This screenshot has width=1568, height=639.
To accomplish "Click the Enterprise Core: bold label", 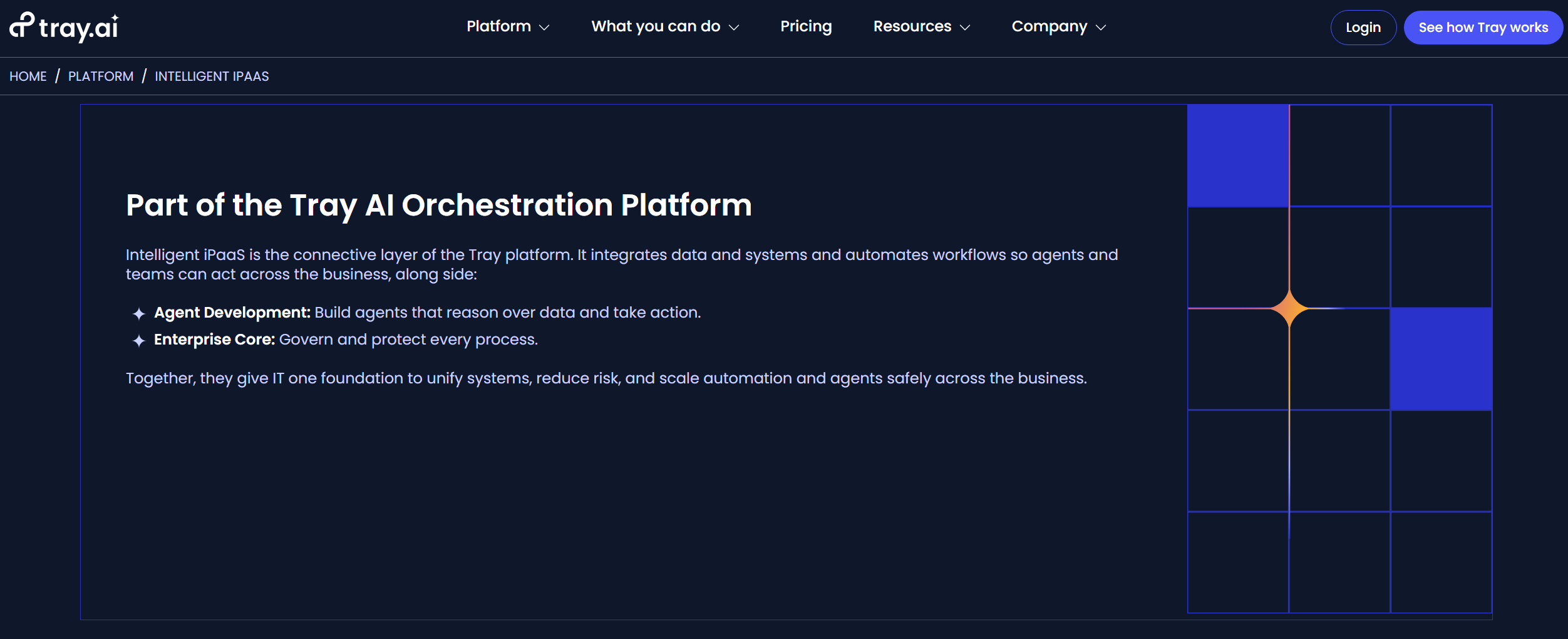I will point(215,340).
